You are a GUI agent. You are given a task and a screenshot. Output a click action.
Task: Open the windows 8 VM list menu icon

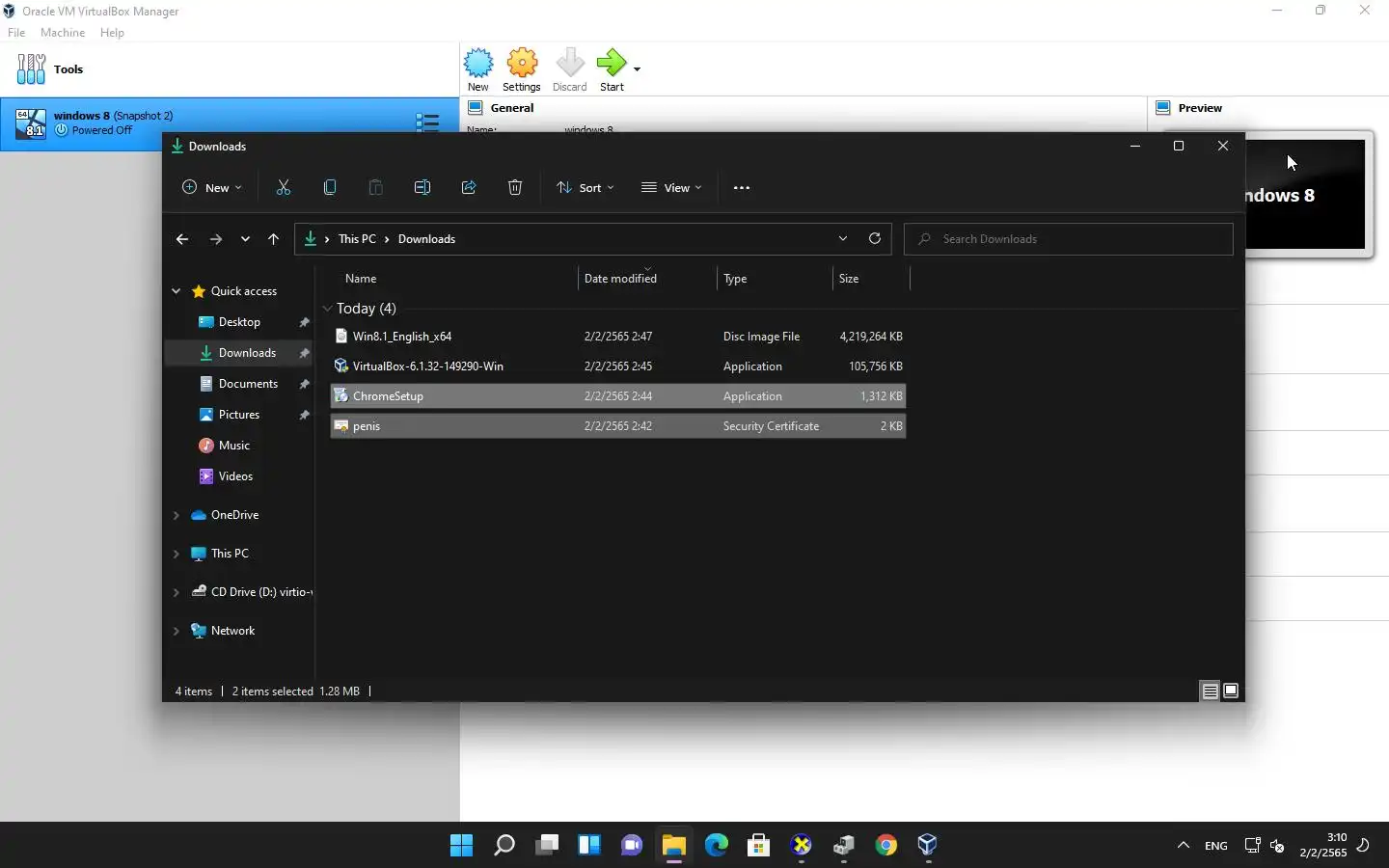coord(427,123)
